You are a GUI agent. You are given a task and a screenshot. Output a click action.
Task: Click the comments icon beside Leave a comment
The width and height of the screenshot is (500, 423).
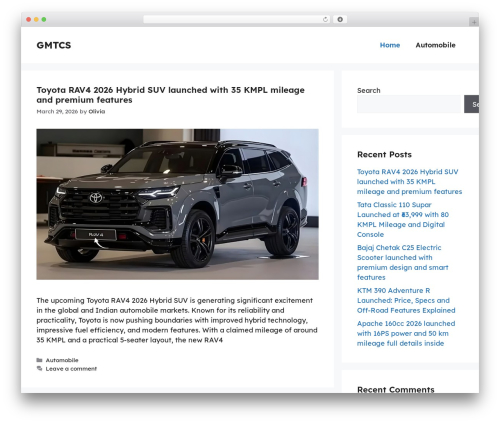click(39, 369)
